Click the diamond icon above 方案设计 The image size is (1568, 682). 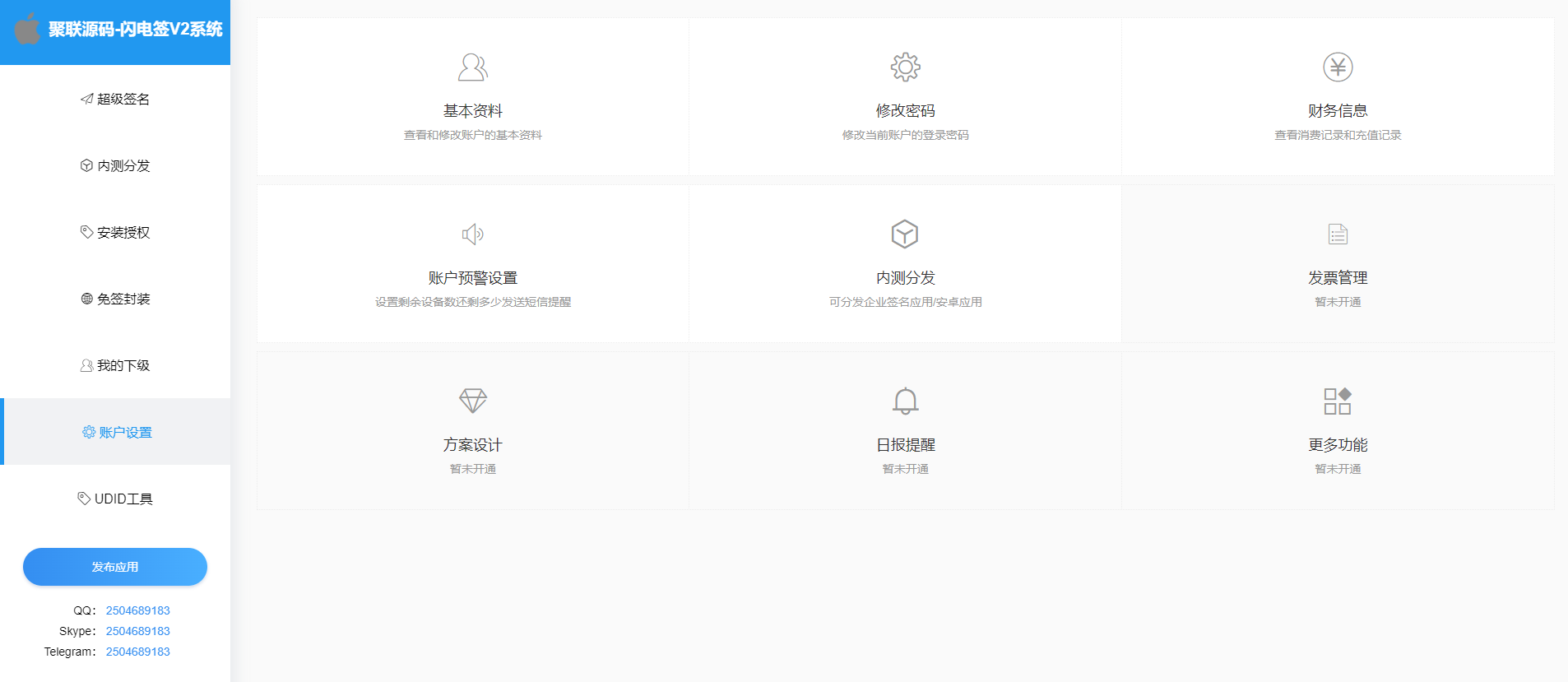tap(473, 401)
